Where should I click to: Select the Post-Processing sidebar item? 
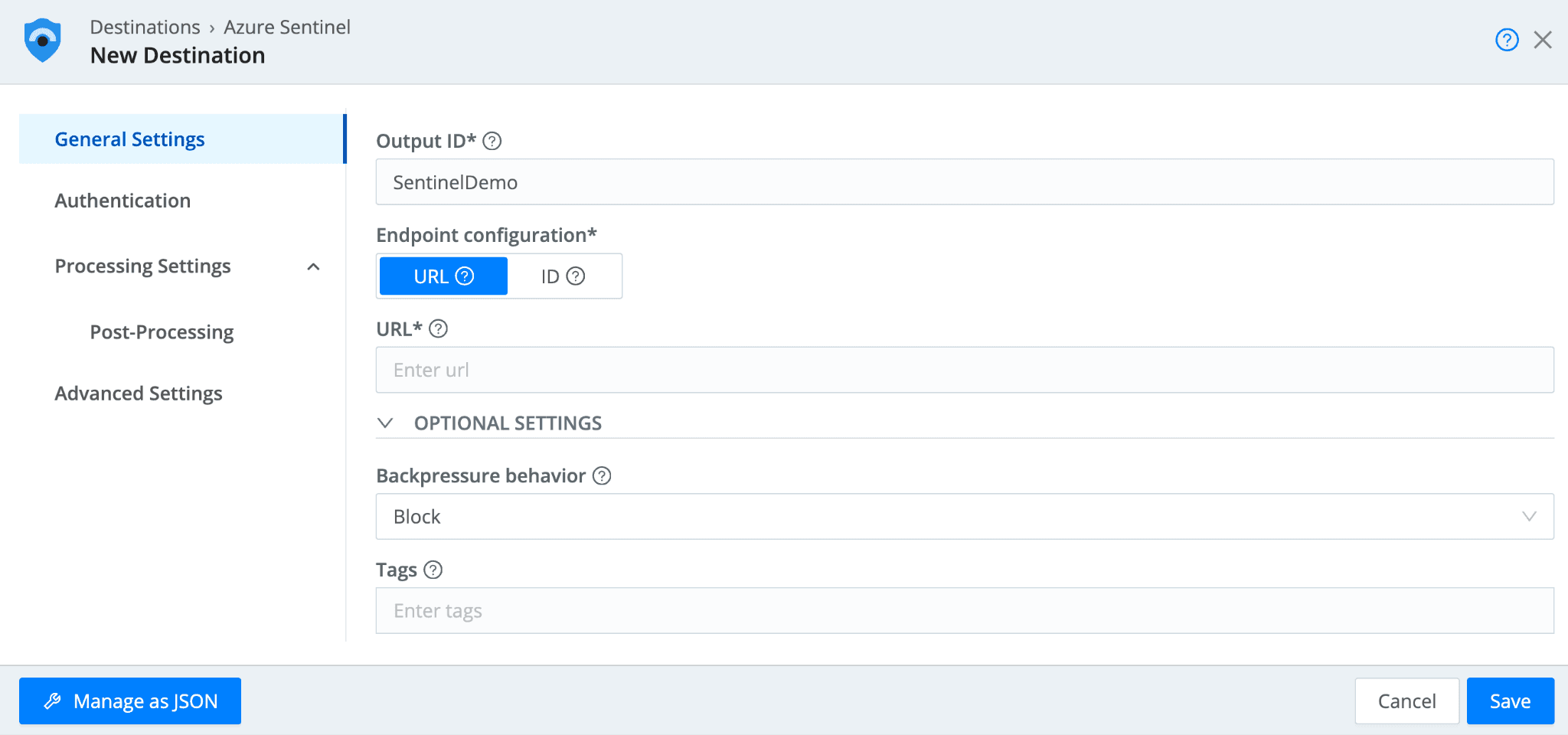(x=162, y=332)
